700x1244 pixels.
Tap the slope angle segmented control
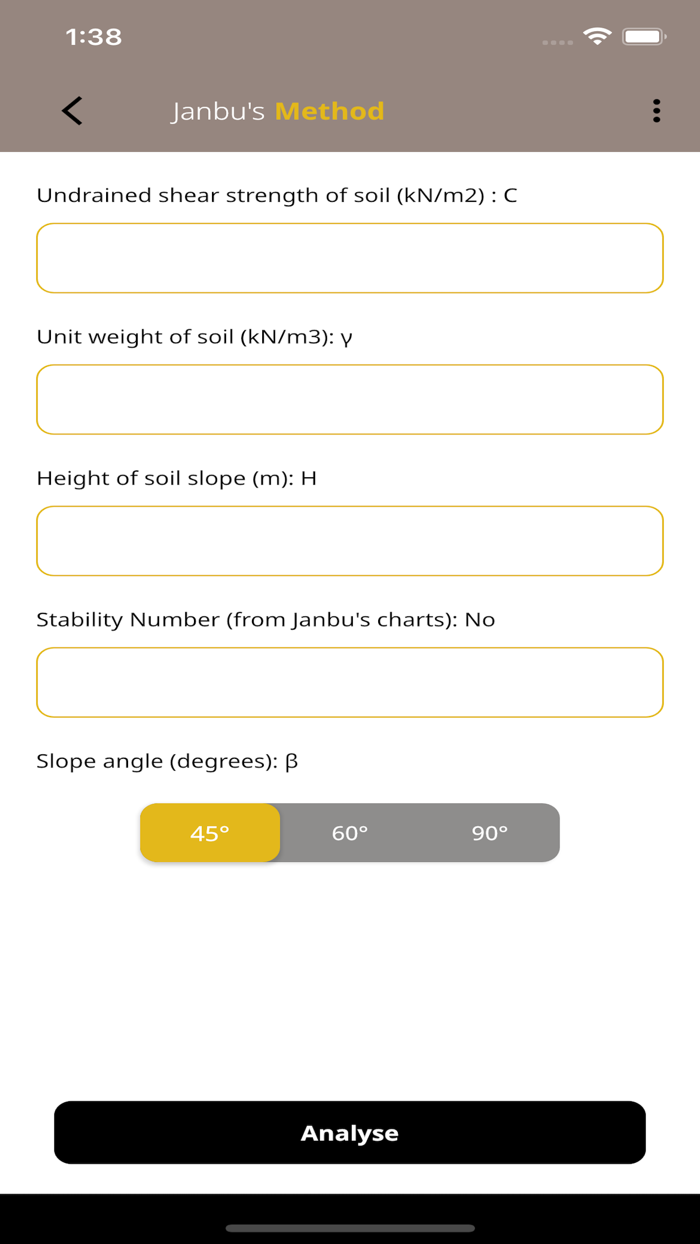[349, 832]
